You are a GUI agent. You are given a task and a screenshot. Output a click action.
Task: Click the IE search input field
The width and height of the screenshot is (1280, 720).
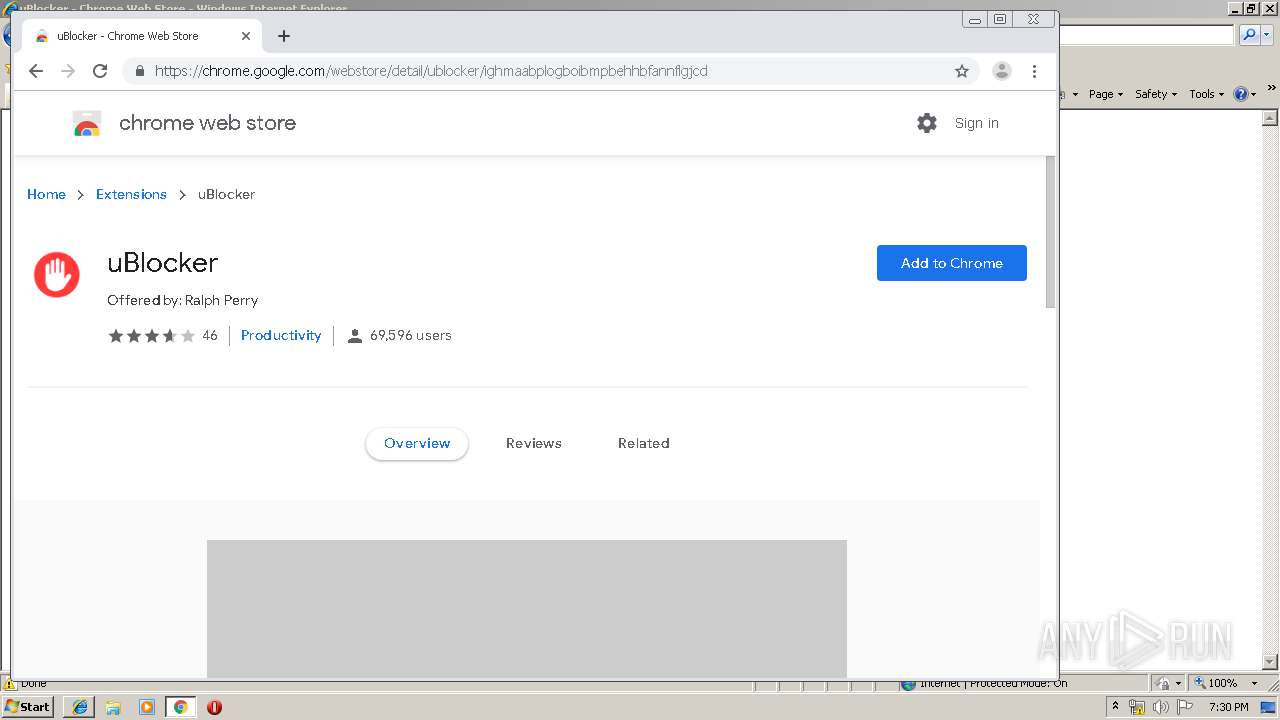1147,35
